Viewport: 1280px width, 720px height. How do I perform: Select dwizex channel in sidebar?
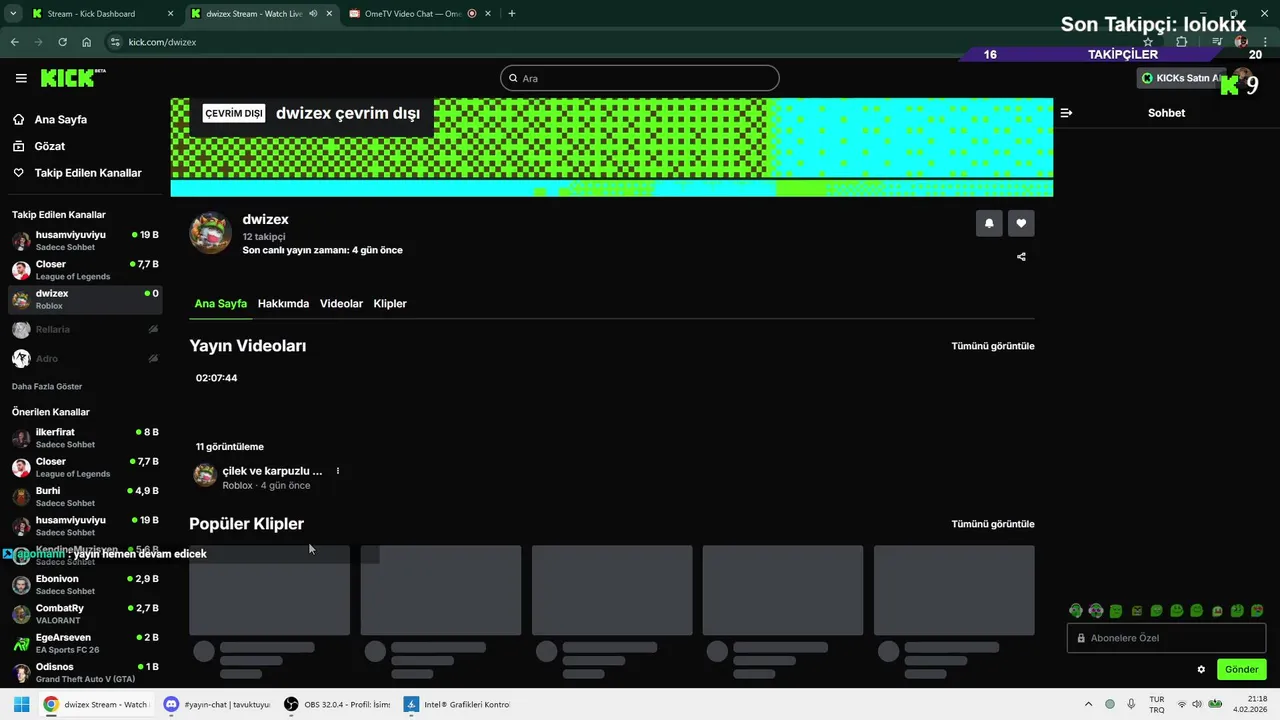coord(85,299)
